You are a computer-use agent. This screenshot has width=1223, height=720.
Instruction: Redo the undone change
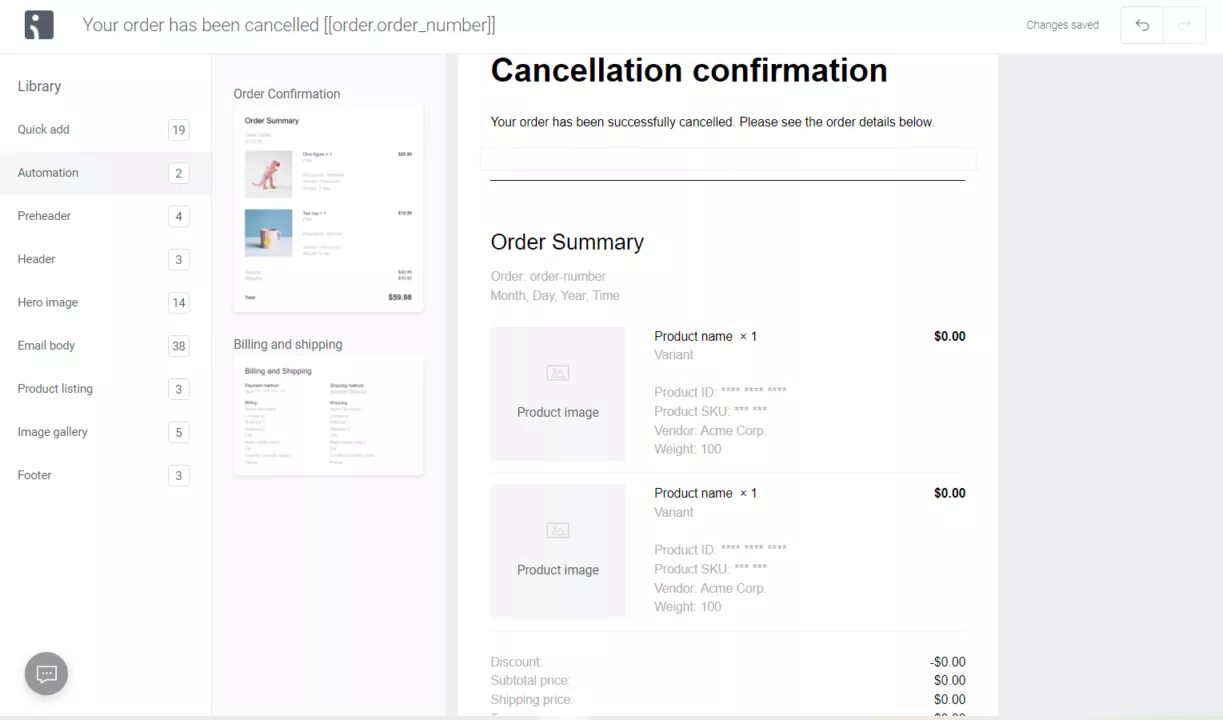(1184, 24)
